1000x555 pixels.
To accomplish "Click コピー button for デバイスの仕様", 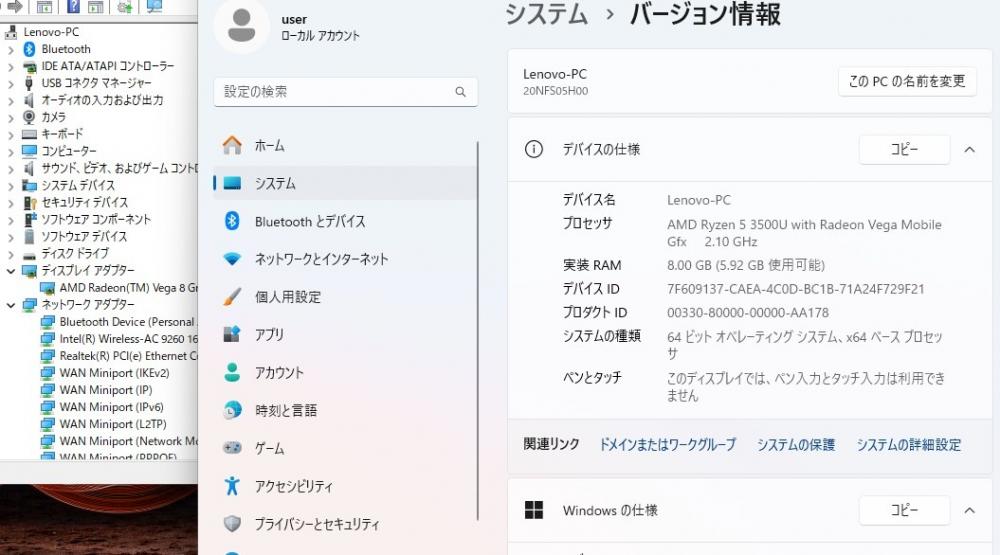I will 904,149.
